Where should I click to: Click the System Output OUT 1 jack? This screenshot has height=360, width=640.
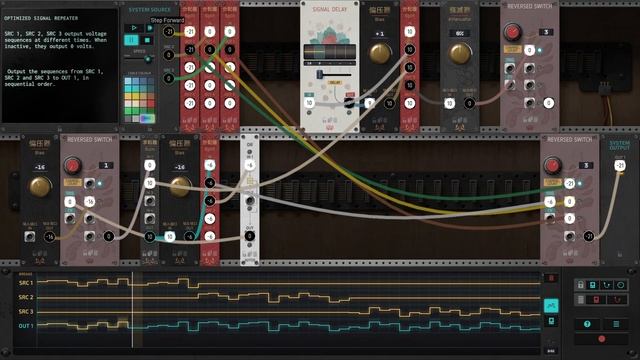(x=620, y=165)
